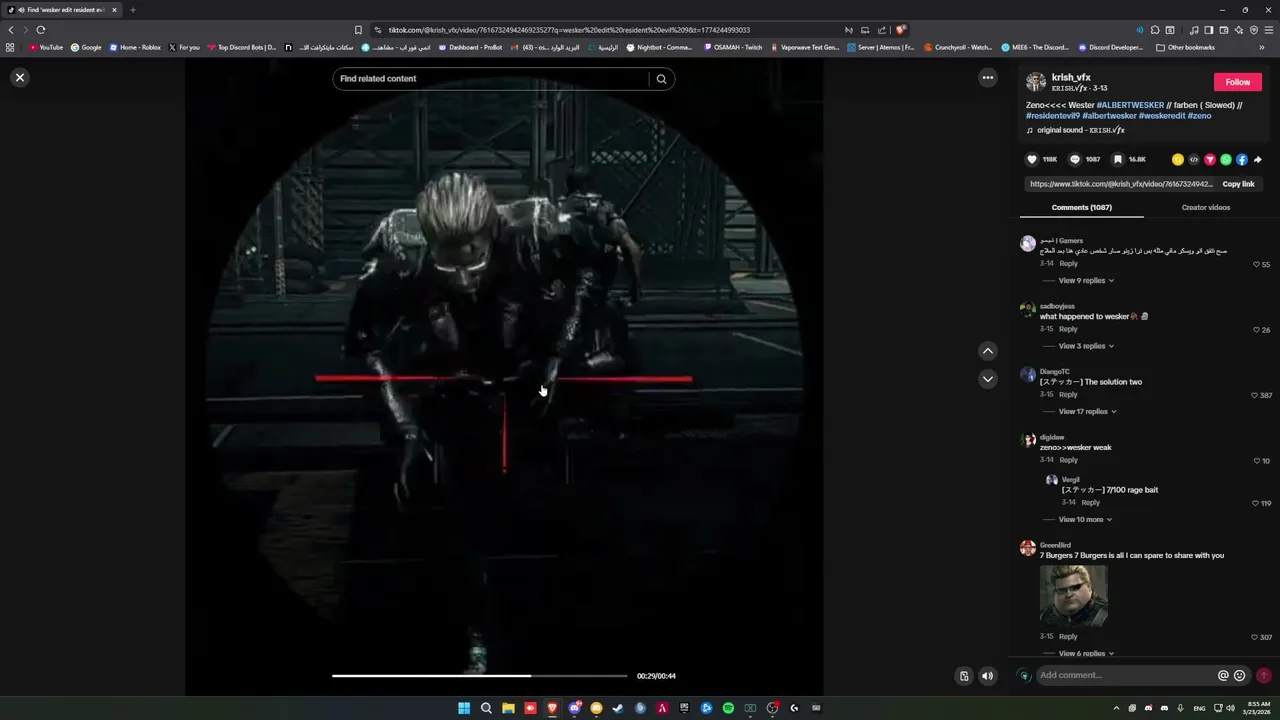Share video via Facebook icon
This screenshot has width=1280, height=720.
[x=1242, y=159]
